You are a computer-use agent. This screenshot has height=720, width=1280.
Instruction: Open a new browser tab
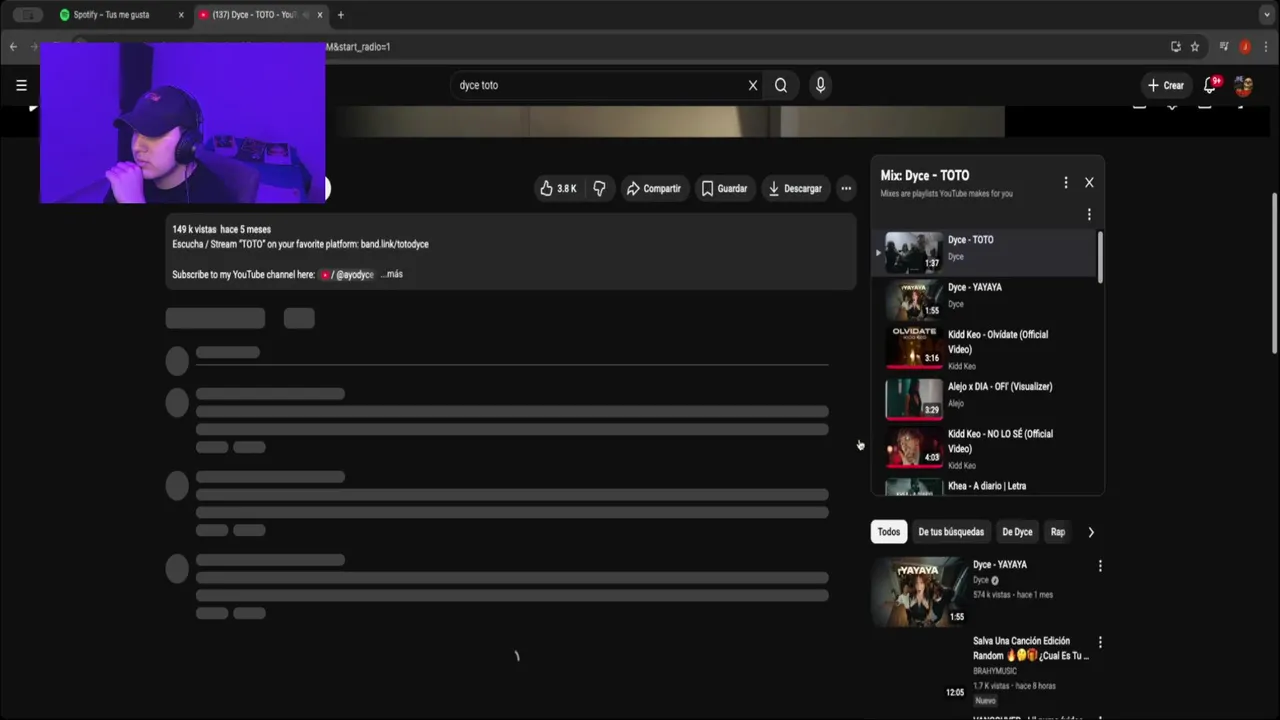[x=341, y=15]
